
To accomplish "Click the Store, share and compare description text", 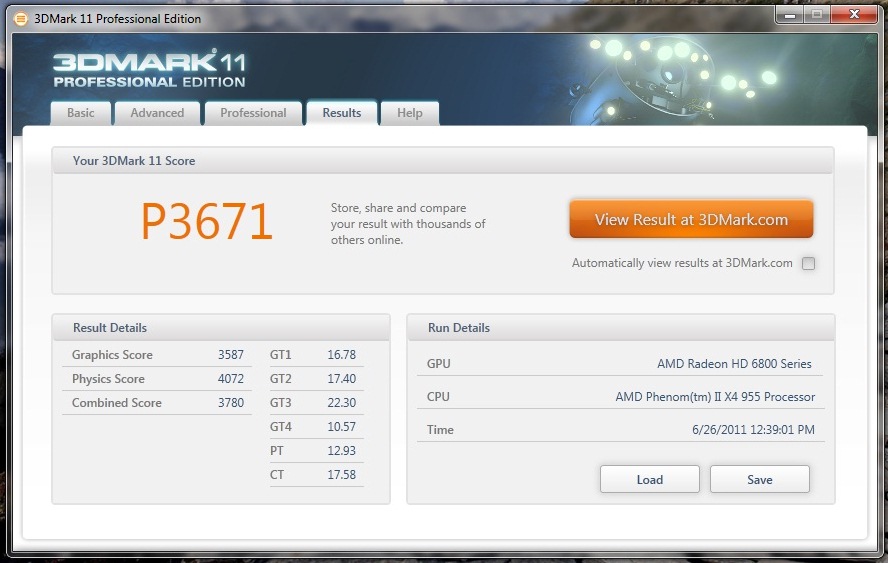I will pos(408,224).
